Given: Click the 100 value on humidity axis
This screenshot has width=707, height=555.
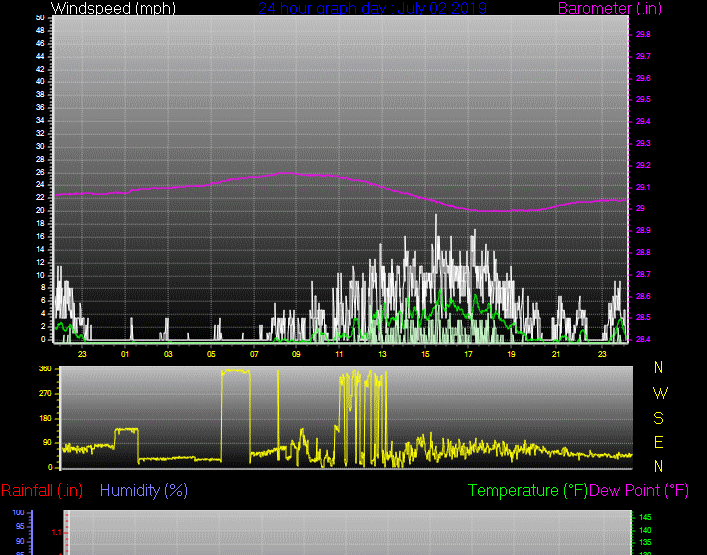Looking at the screenshot, I should click(x=18, y=512).
